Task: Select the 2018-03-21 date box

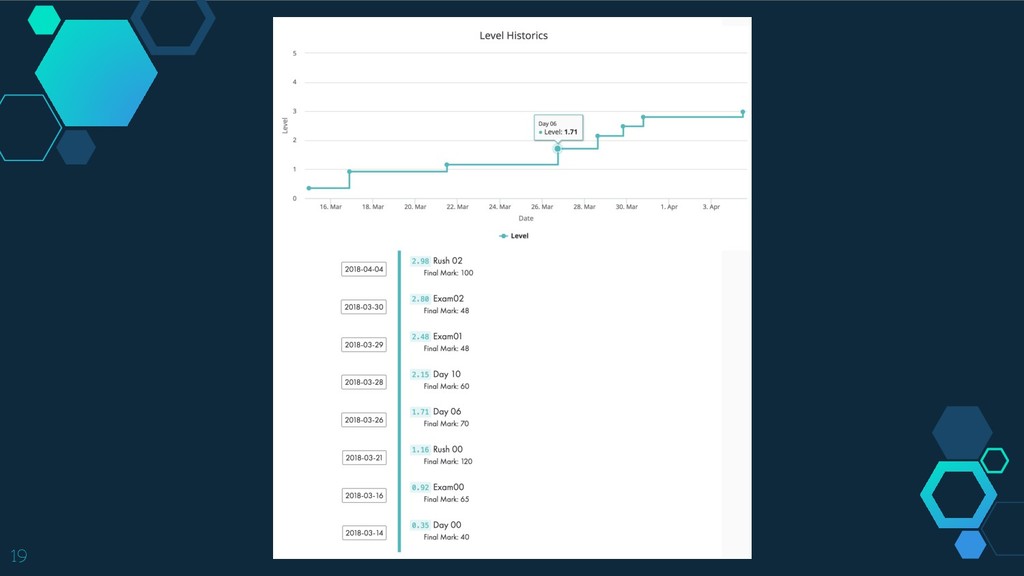Action: click(x=364, y=457)
